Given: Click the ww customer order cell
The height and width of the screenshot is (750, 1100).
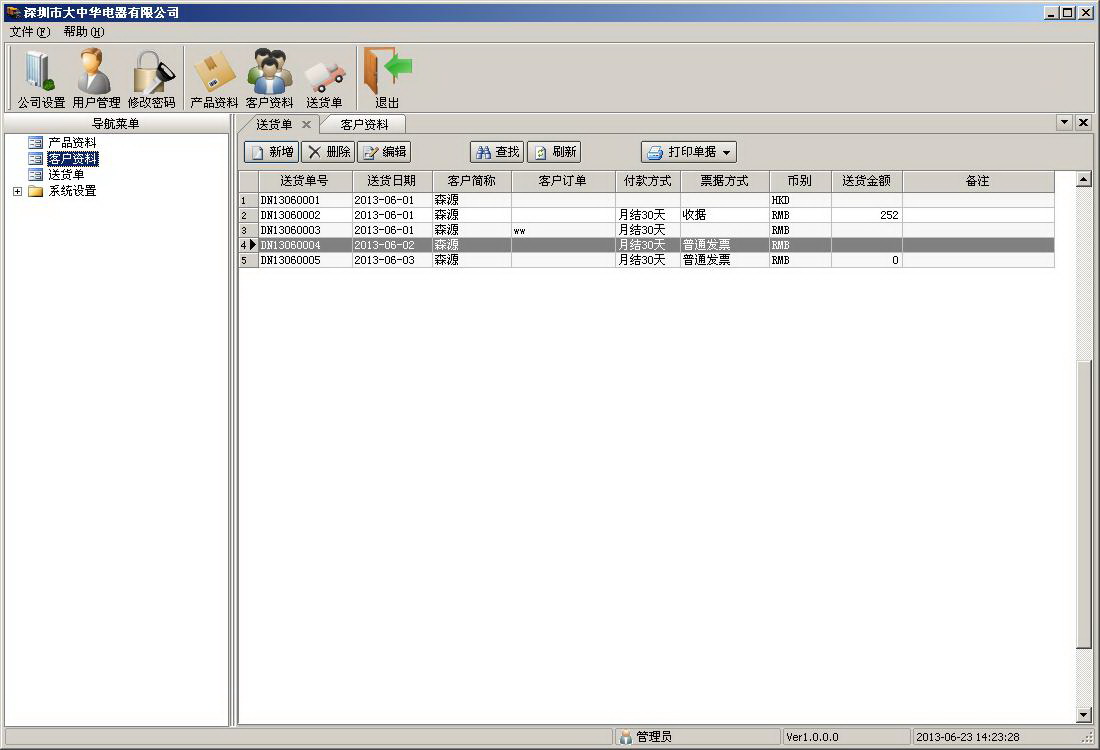Looking at the screenshot, I should [563, 230].
